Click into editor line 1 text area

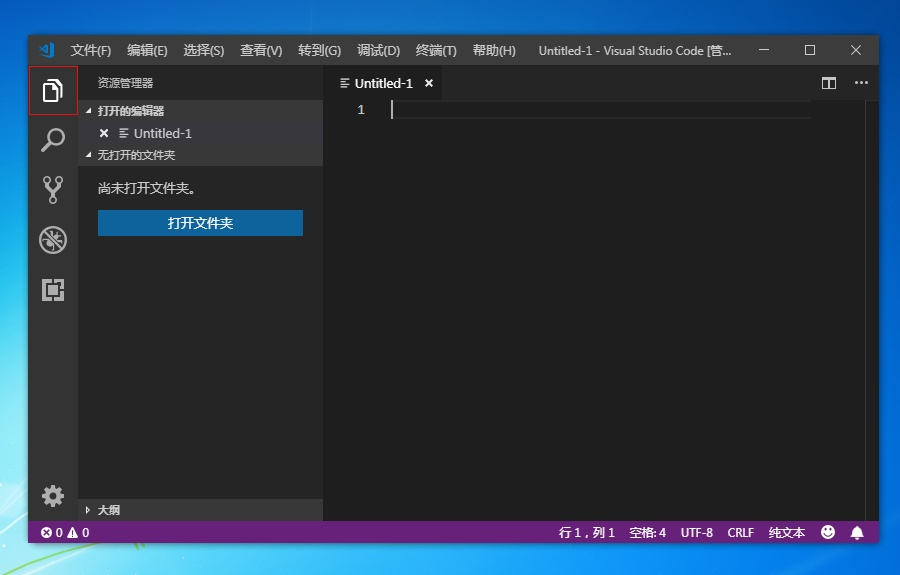click(x=600, y=110)
